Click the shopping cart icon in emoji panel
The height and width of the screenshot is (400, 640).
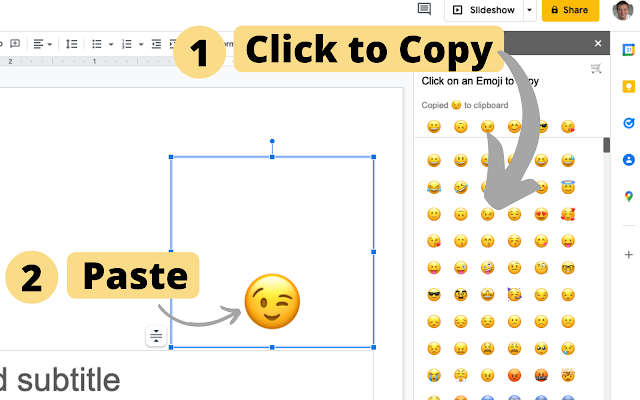coord(596,68)
